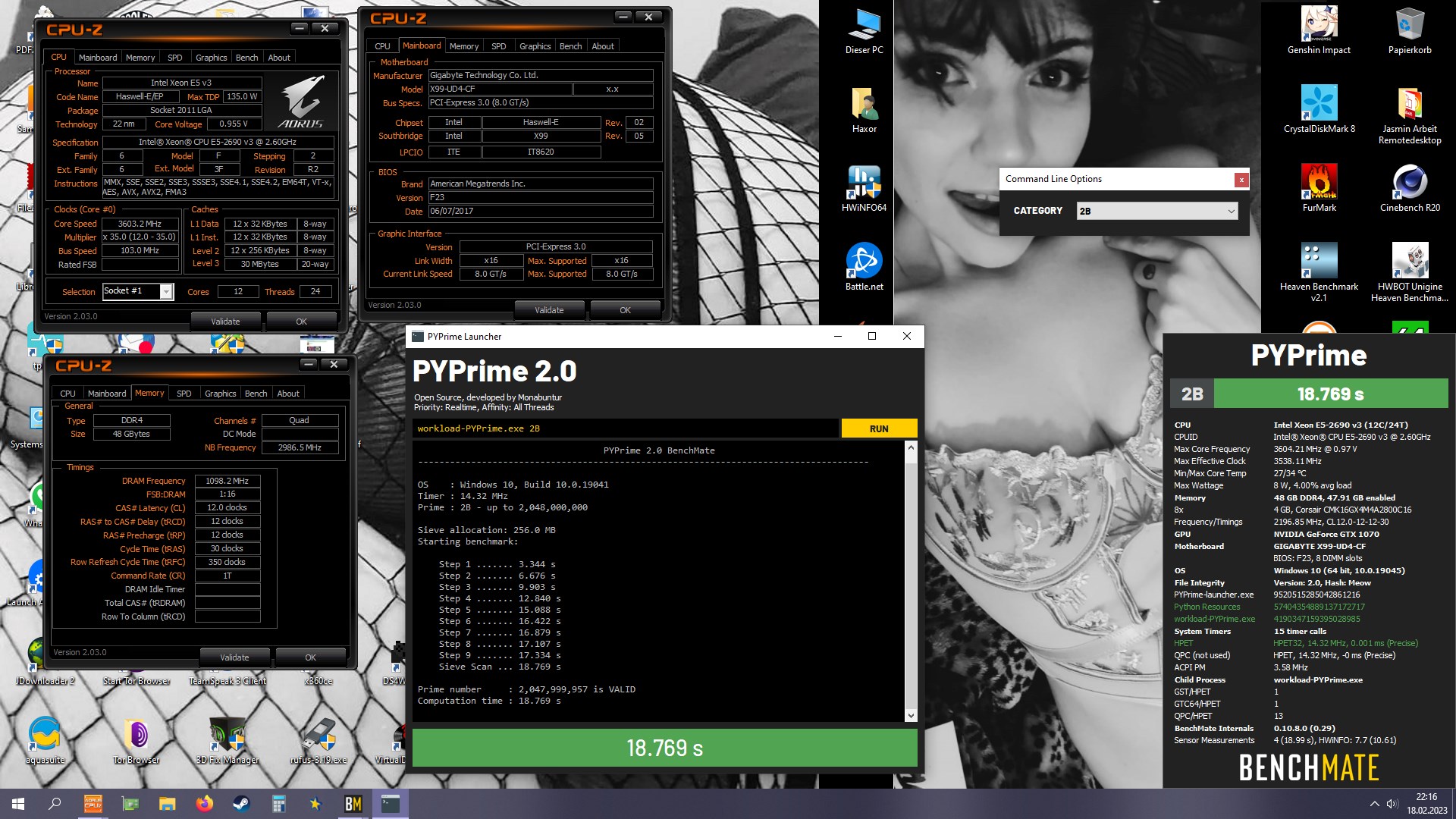Screen dimensions: 1456x819
Task: Open the Haxor user folder icon
Action: (864, 110)
